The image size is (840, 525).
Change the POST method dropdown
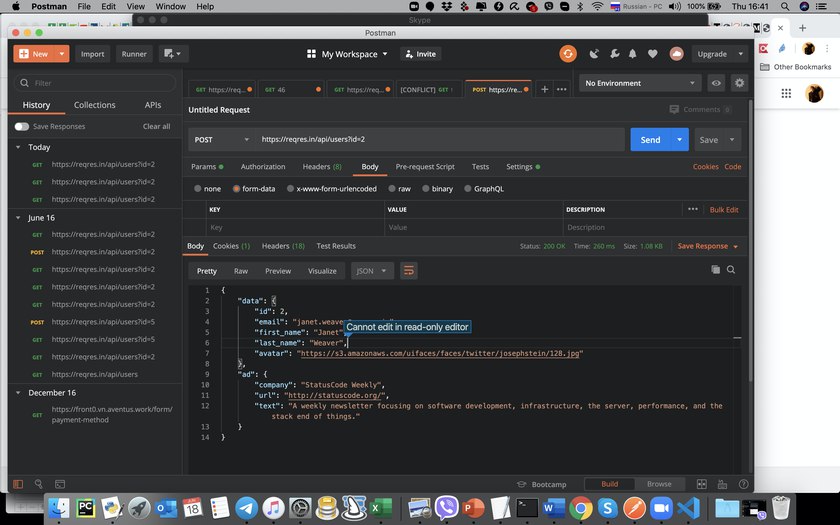[221, 139]
